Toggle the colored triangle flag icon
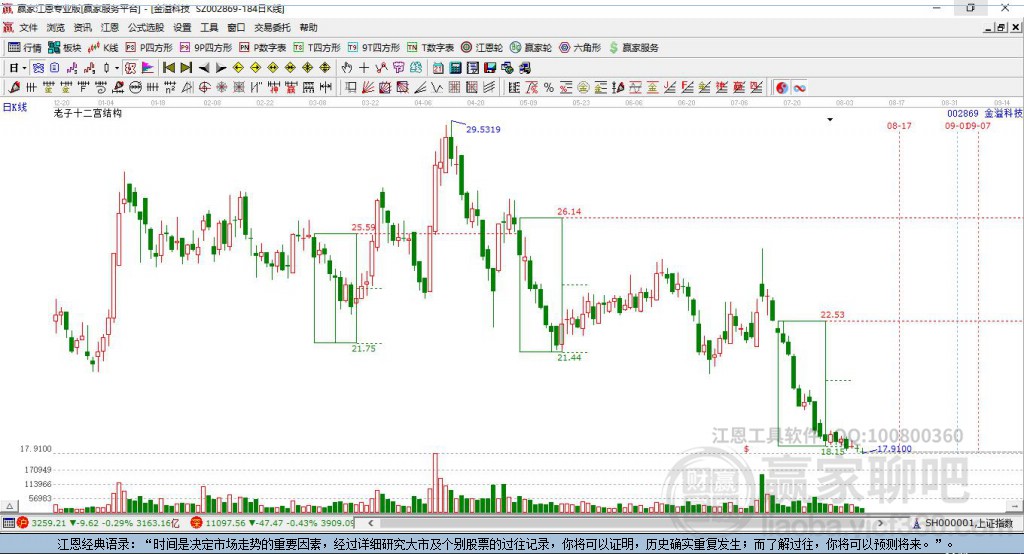The image size is (1024, 554). point(148,68)
